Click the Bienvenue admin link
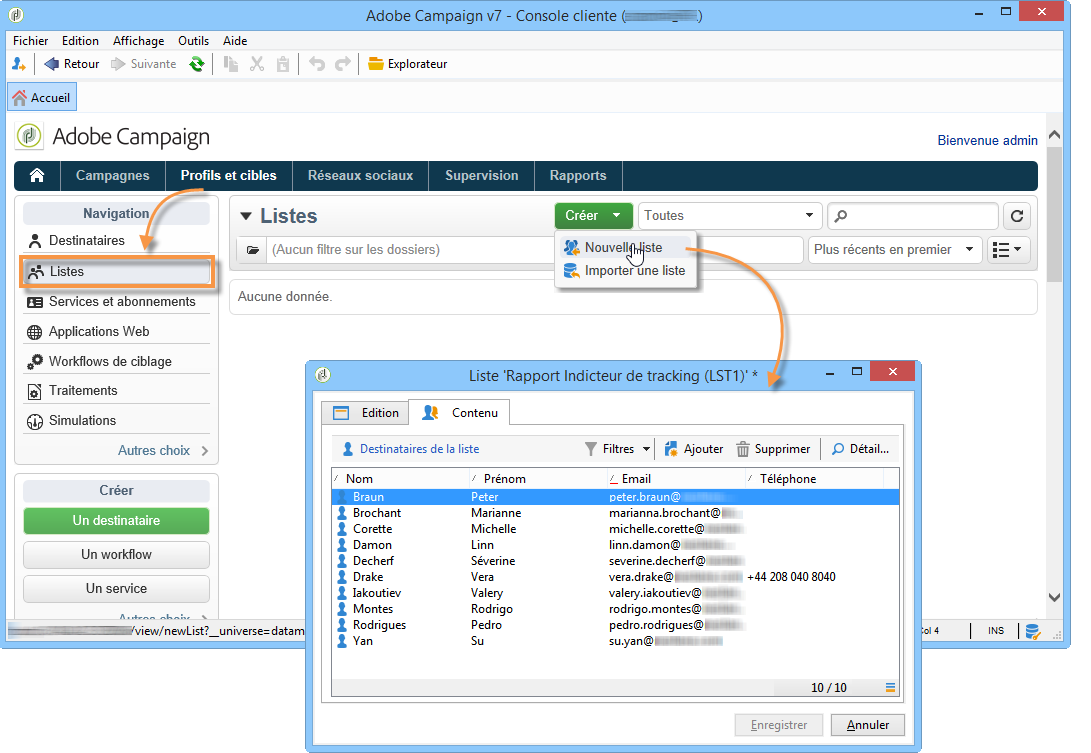This screenshot has width=1091, height=753. coord(987,141)
